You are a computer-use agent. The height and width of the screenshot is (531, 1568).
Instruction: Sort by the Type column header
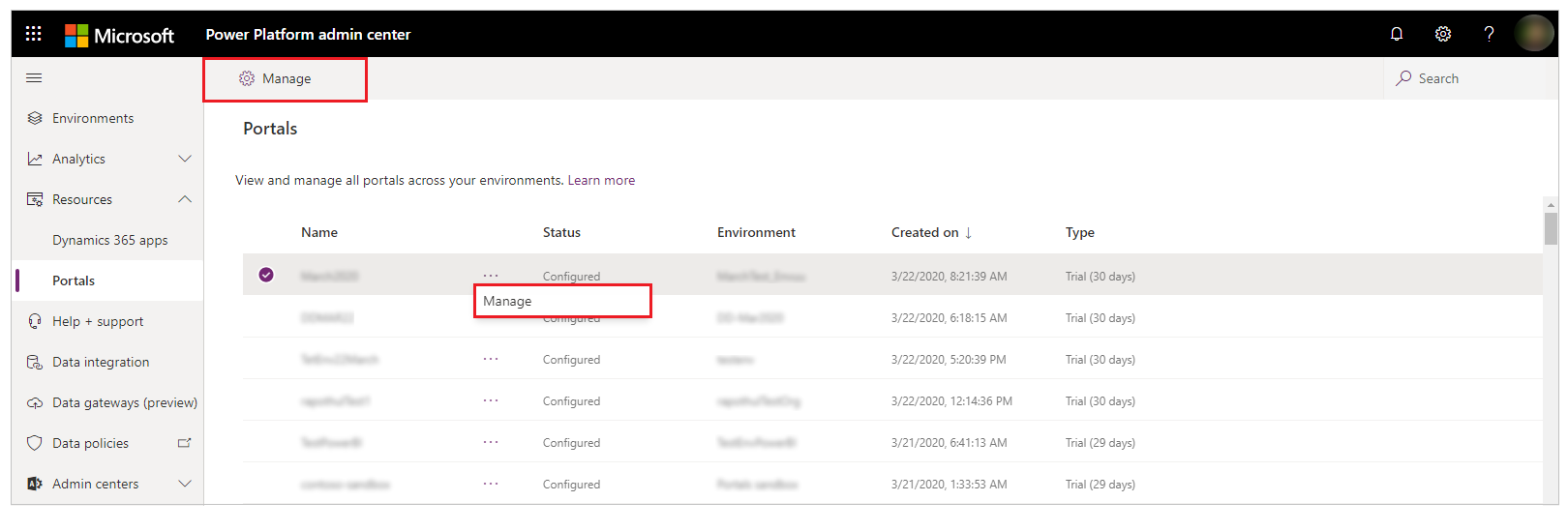pos(1080,232)
